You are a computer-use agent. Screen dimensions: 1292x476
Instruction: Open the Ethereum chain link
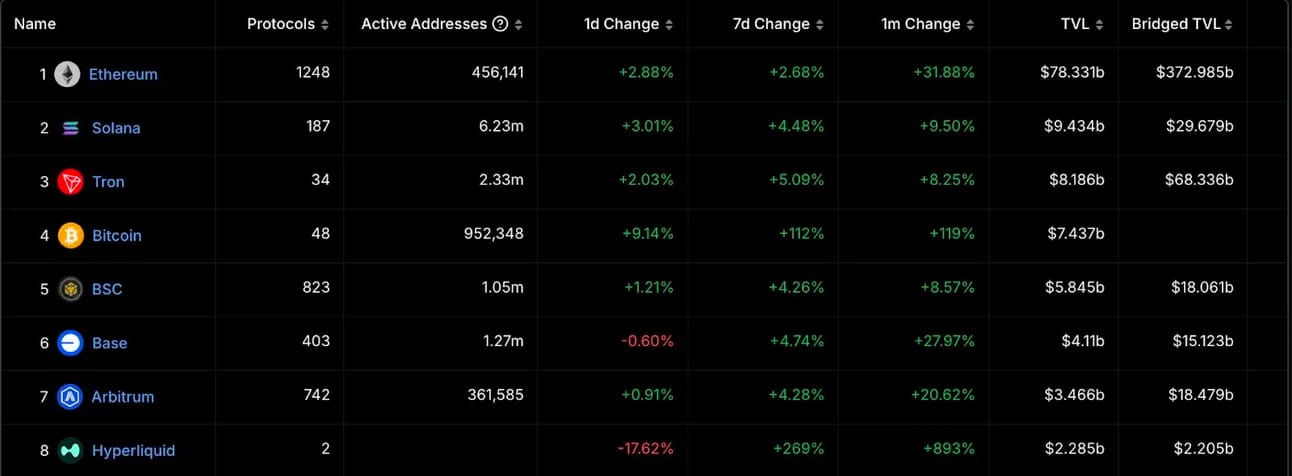point(123,74)
